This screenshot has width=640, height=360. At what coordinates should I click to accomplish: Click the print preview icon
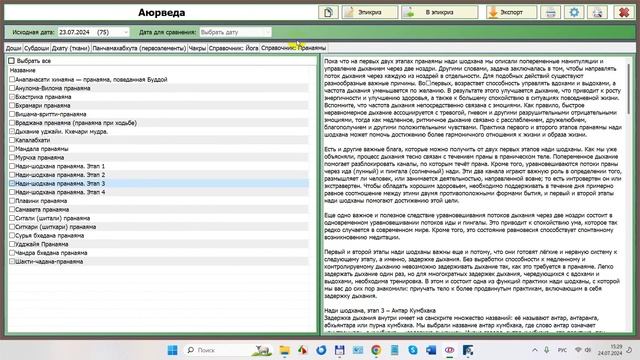point(597,12)
